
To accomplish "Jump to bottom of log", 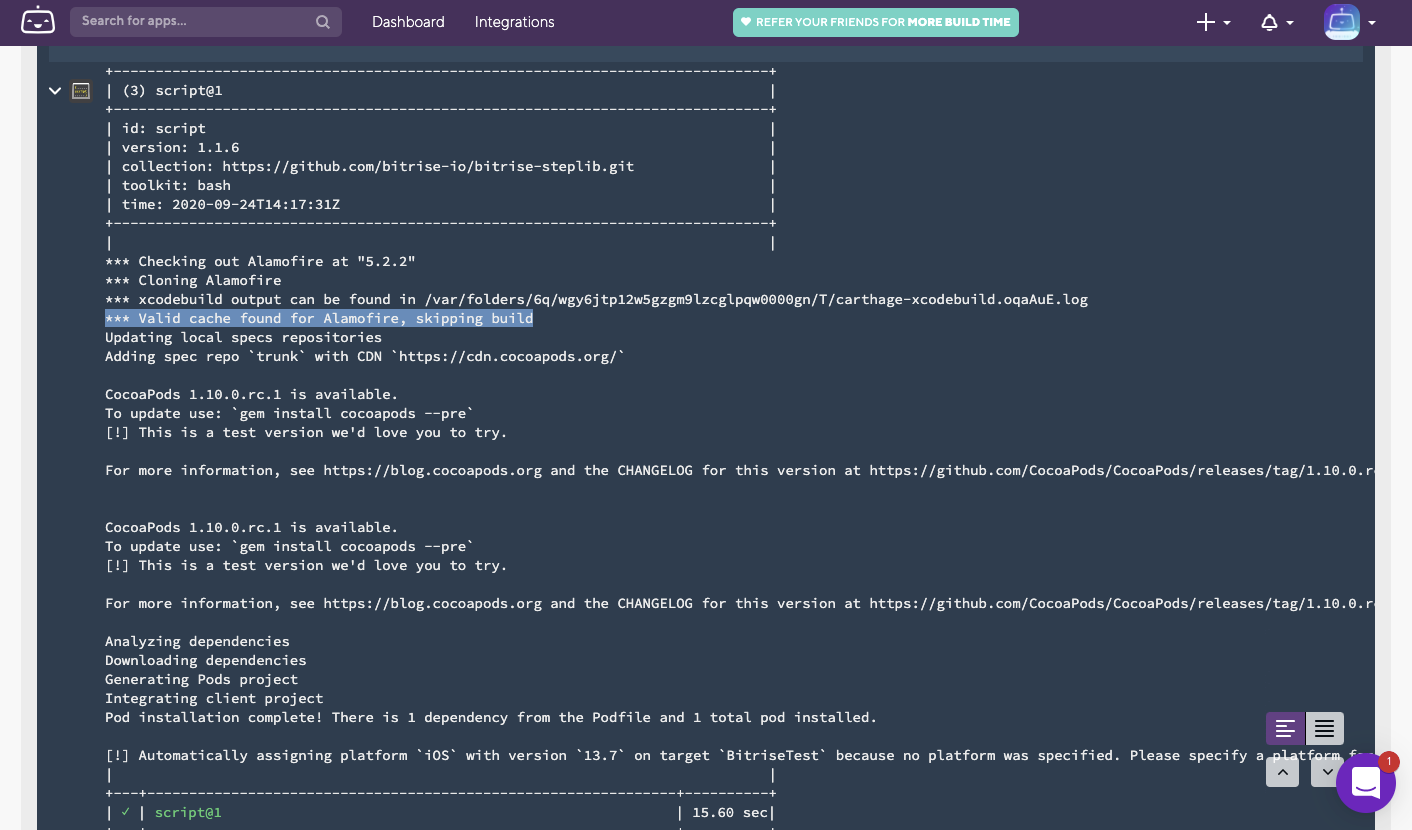I will click(x=1326, y=771).
